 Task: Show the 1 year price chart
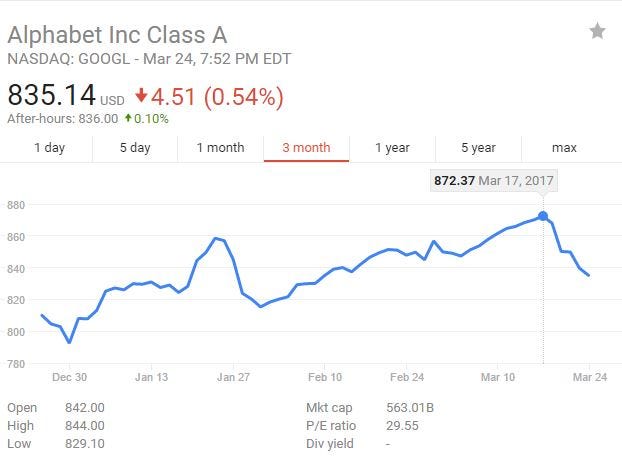coord(392,148)
